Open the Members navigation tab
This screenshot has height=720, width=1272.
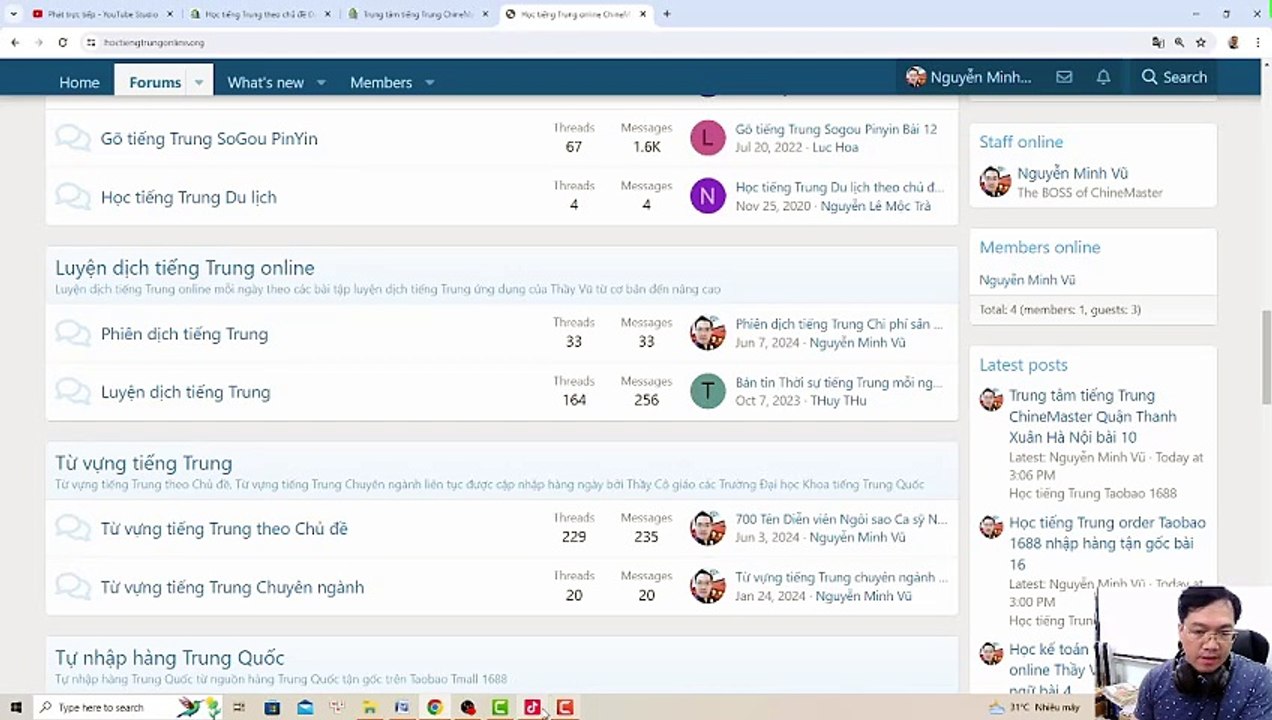381,82
